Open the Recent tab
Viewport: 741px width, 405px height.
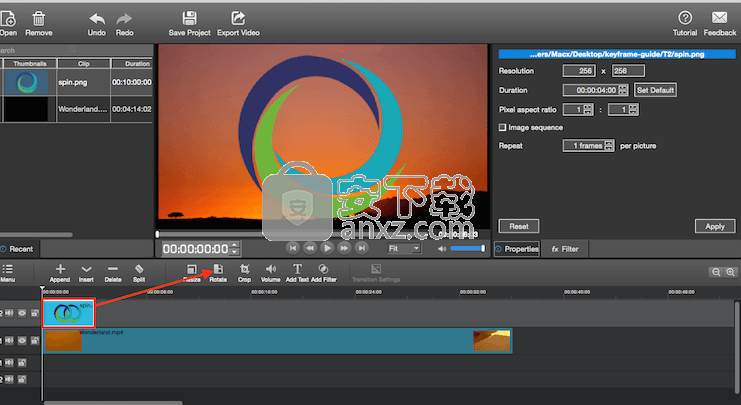[17, 249]
